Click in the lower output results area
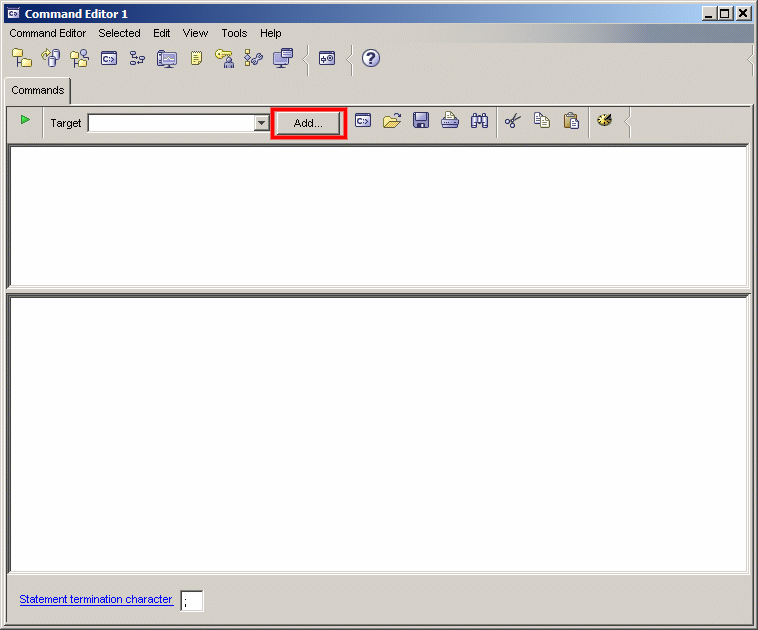This screenshot has width=758, height=630. pyautogui.click(x=379, y=435)
